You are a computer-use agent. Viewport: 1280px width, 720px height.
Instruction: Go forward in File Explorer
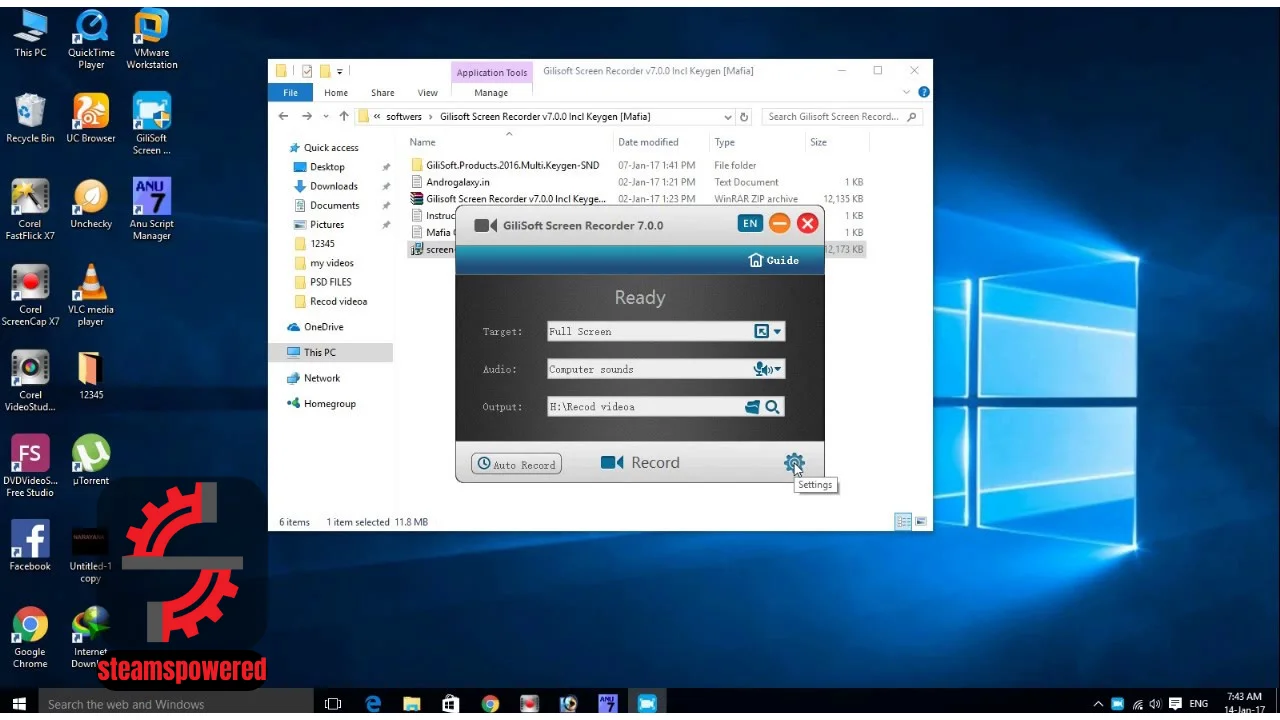(x=307, y=117)
